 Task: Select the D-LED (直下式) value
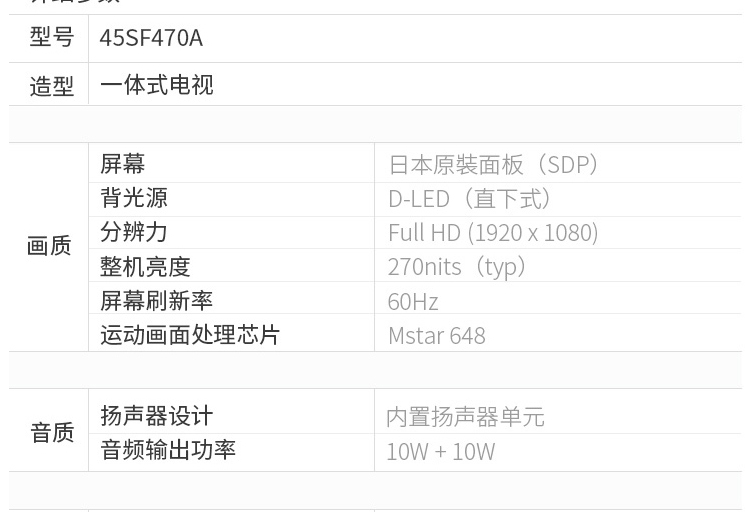(469, 198)
